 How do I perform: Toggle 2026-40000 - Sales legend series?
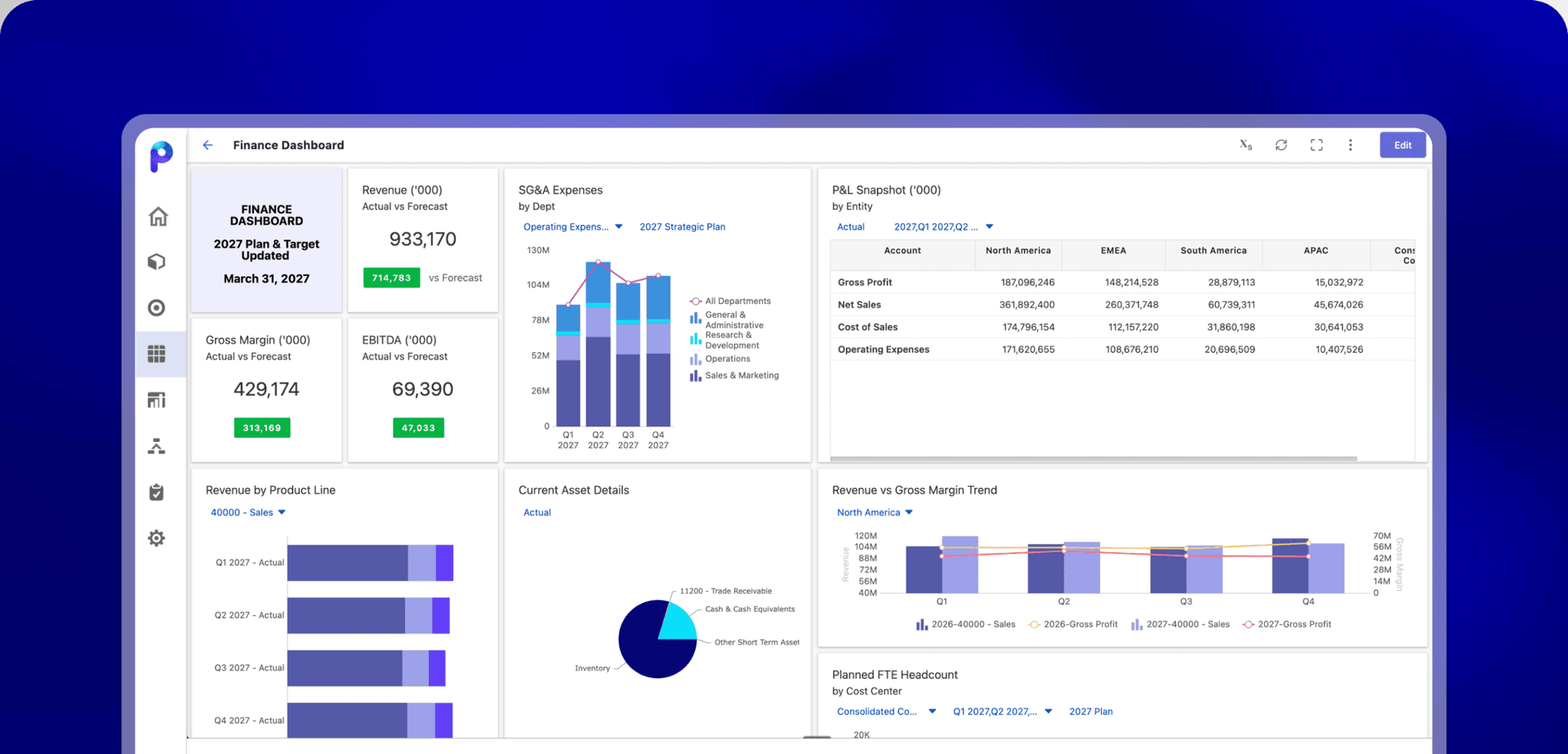point(965,625)
